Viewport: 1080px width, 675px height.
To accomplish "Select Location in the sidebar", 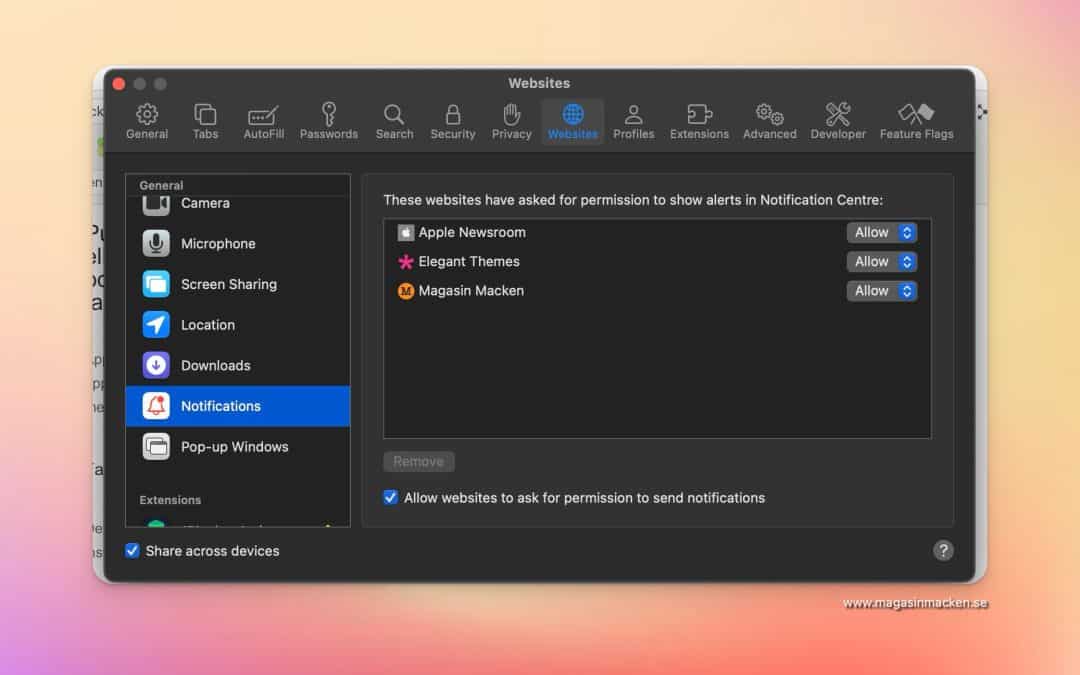I will click(208, 325).
